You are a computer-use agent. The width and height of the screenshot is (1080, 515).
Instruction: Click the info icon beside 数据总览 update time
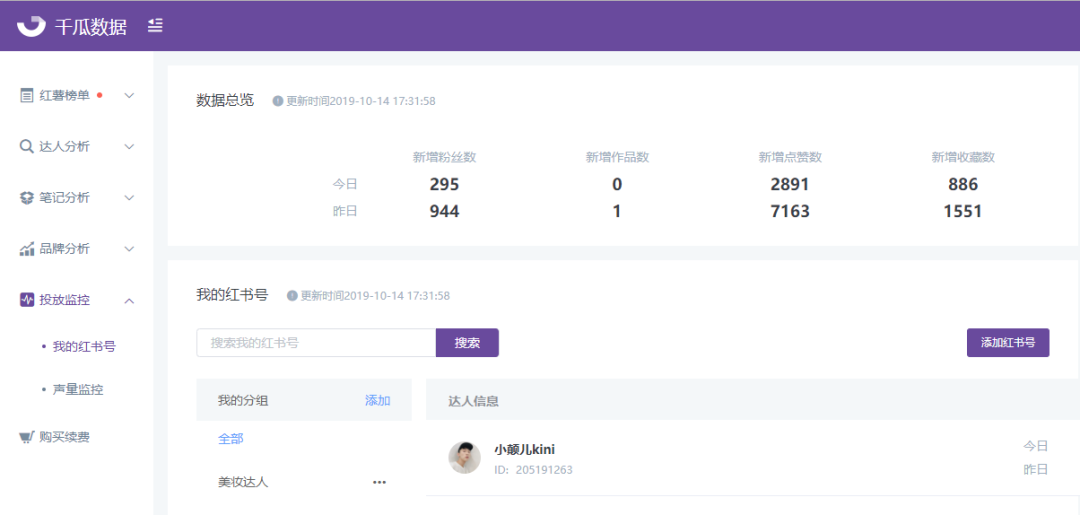(278, 101)
